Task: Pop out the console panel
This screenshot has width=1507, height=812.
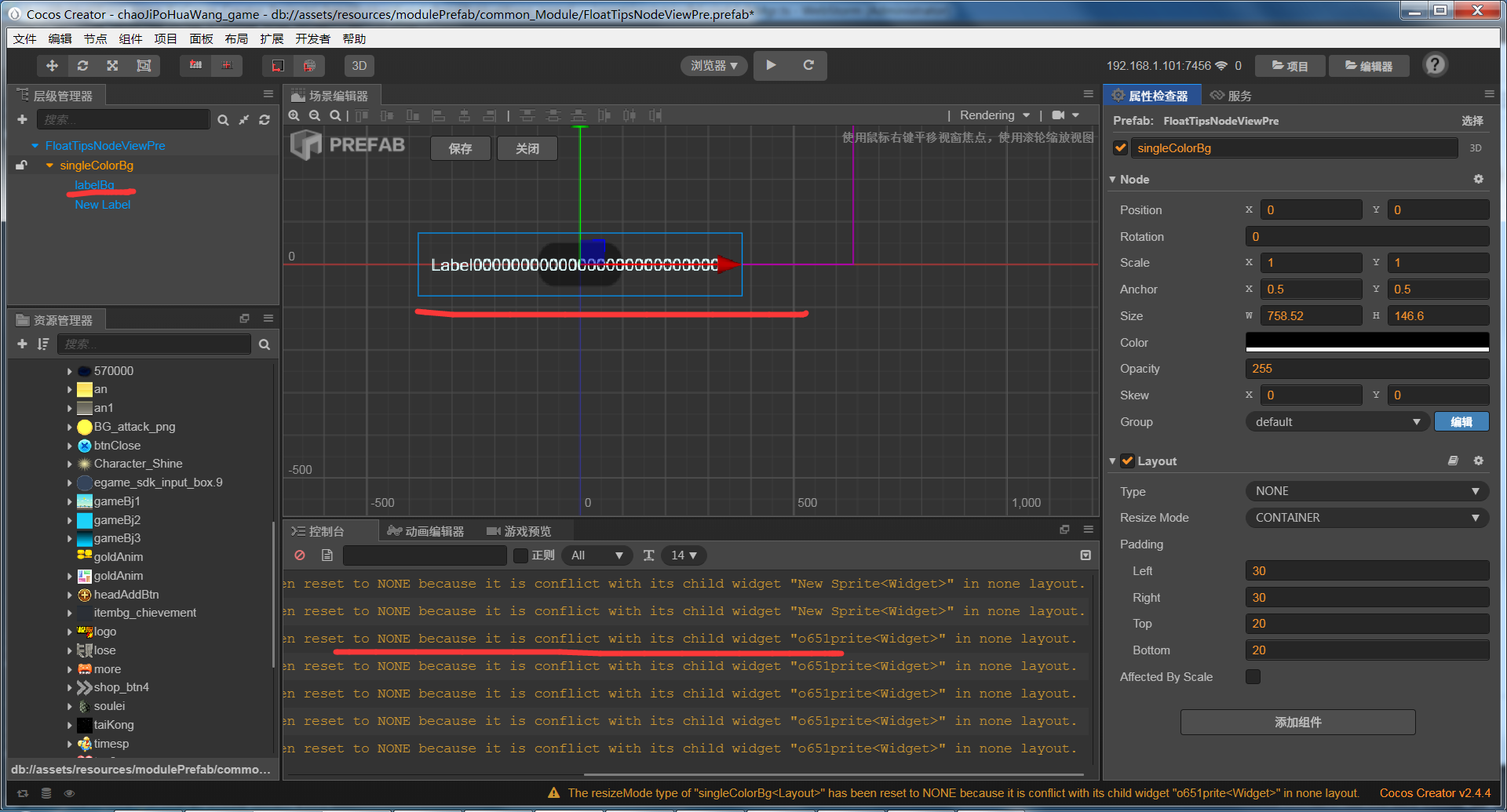Action: pos(1064,530)
